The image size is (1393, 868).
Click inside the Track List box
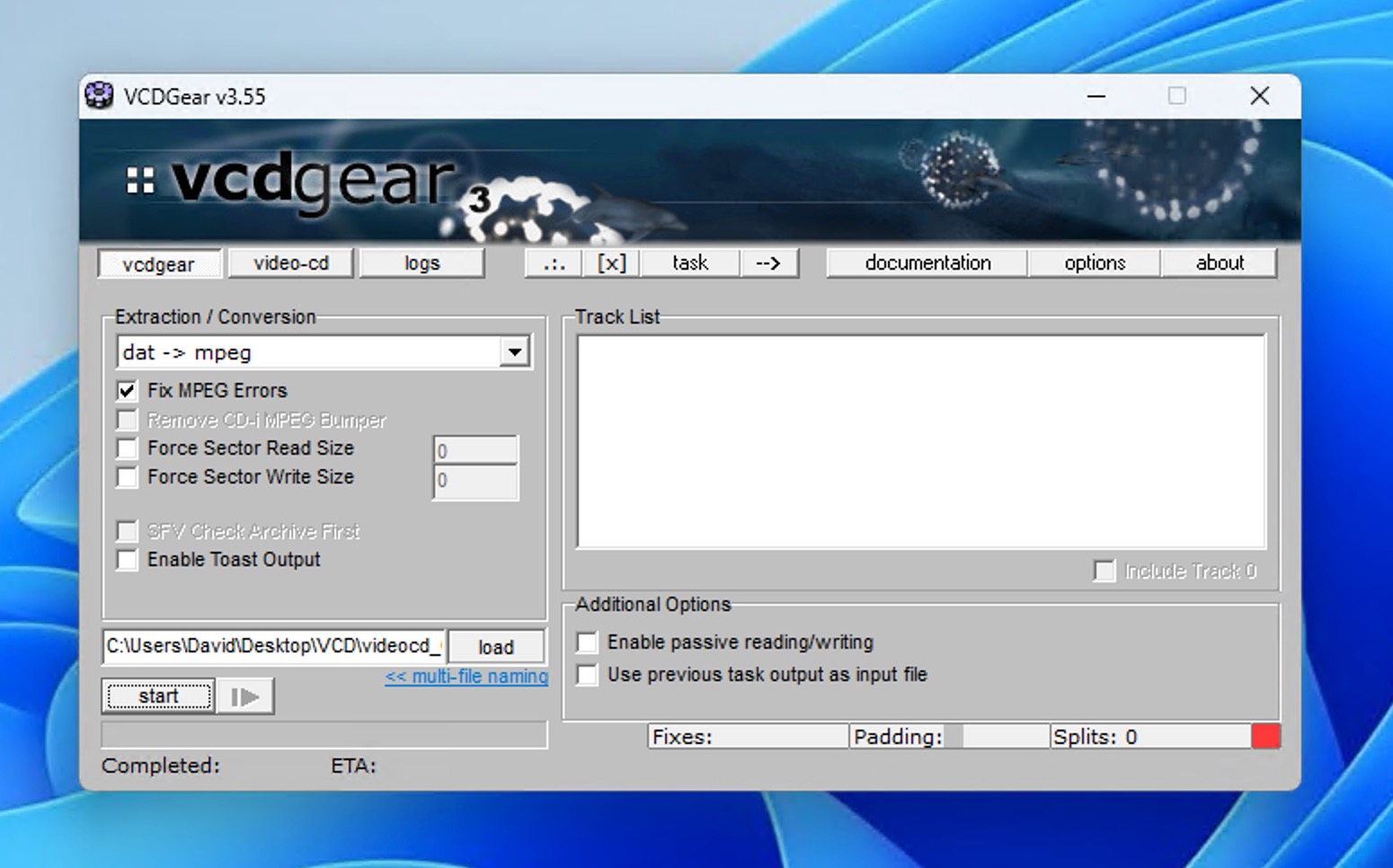coord(921,441)
